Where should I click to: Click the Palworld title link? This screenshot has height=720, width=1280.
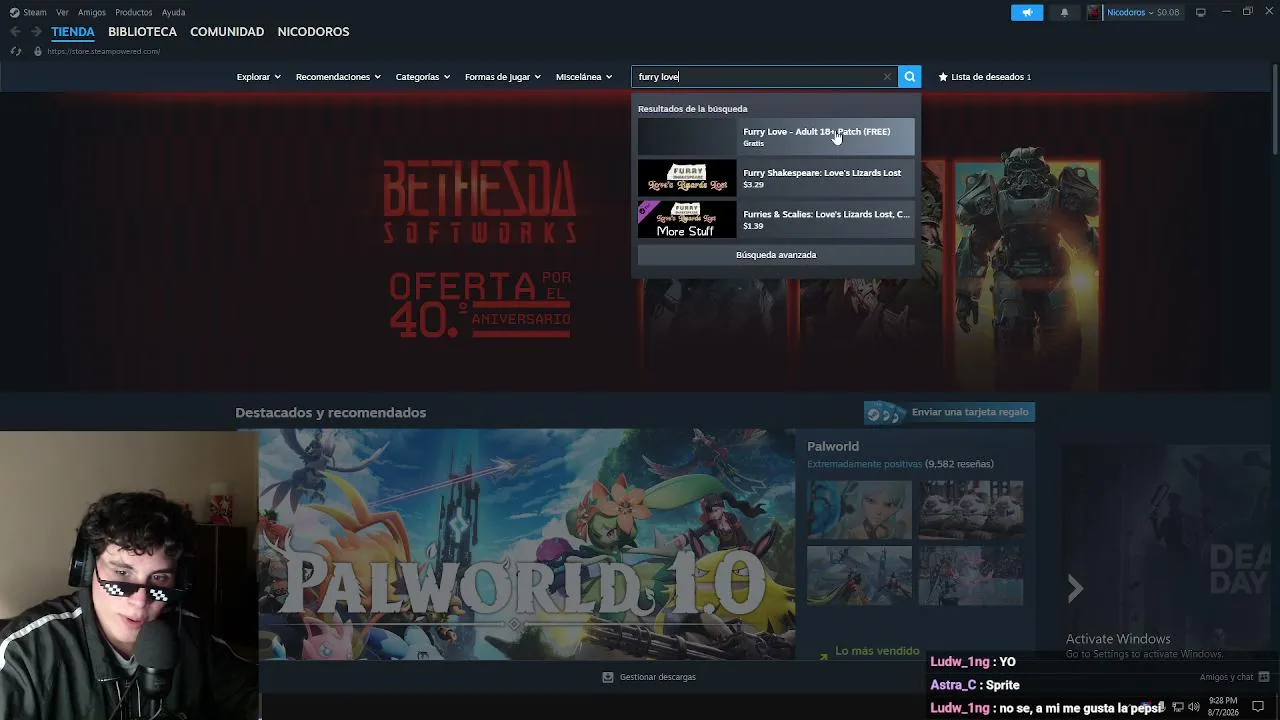833,446
